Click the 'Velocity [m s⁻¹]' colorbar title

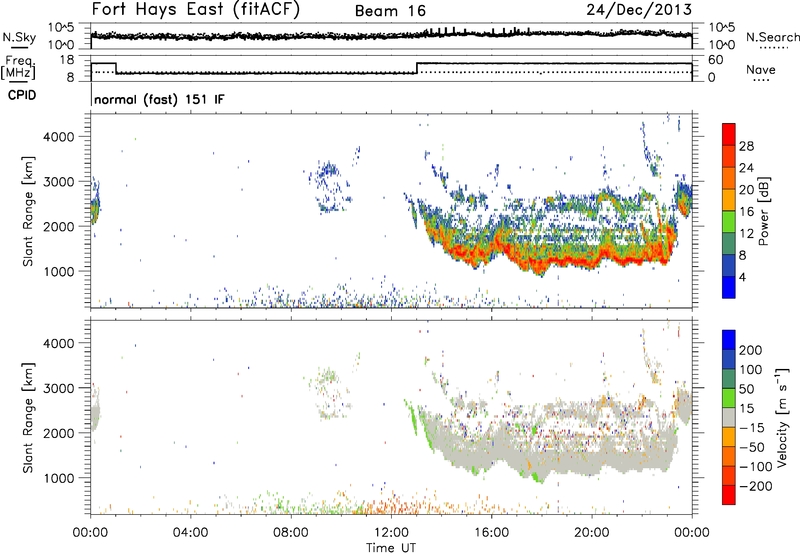click(x=782, y=417)
